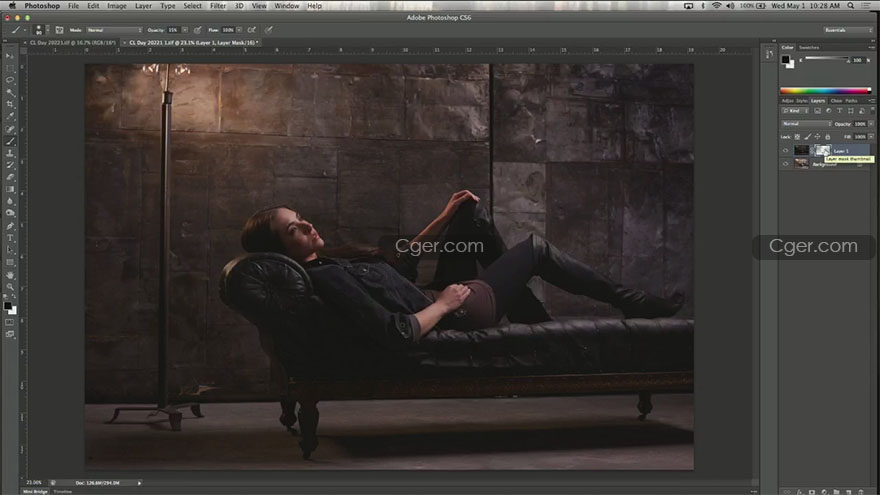
Task: Open the collapsed History panel icon
Action: click(769, 54)
